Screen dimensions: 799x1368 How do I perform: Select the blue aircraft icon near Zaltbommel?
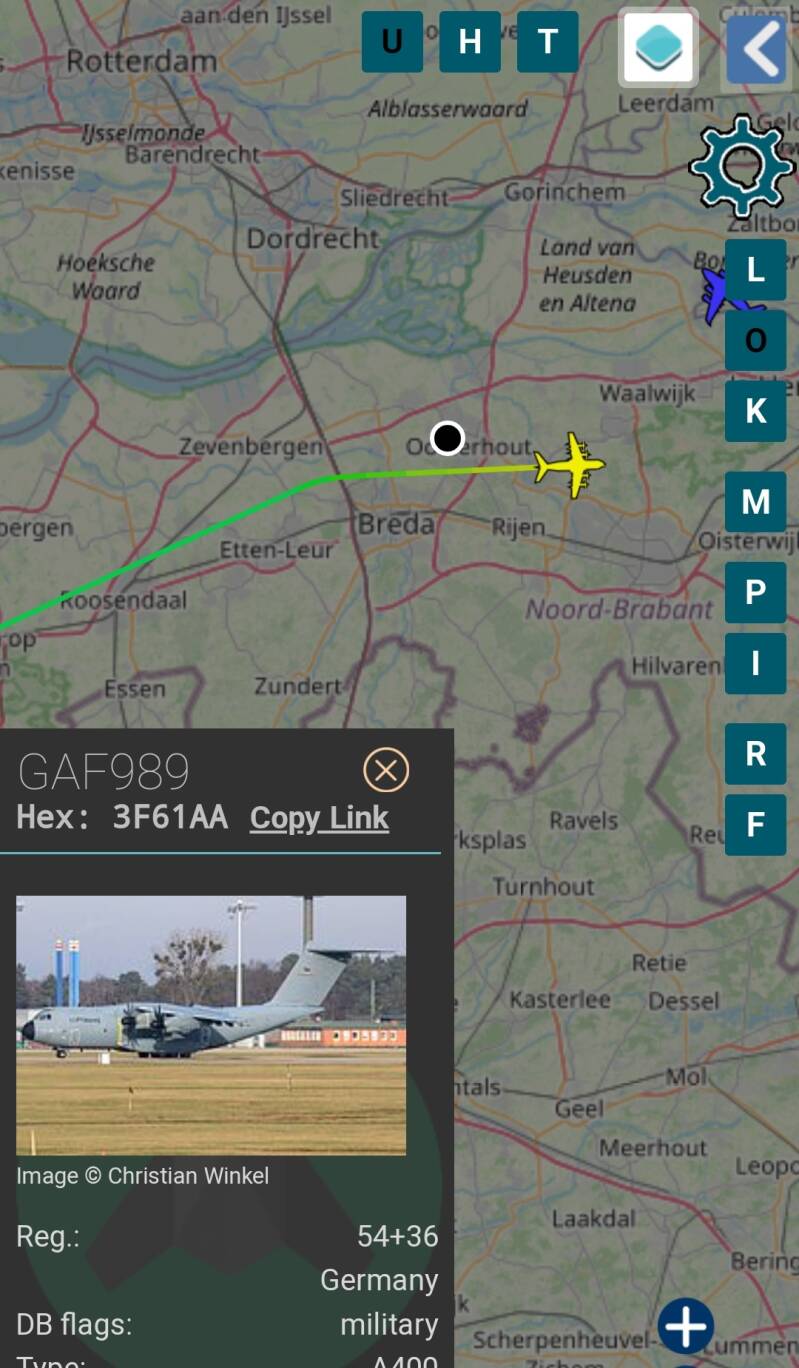tap(720, 293)
